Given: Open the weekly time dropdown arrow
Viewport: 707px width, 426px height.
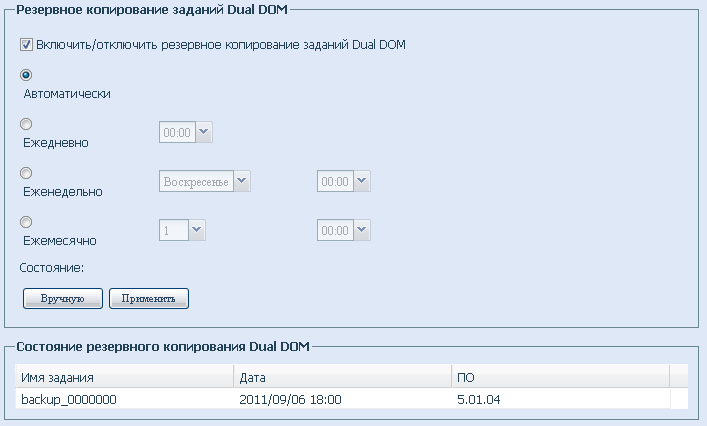Looking at the screenshot, I should point(362,181).
